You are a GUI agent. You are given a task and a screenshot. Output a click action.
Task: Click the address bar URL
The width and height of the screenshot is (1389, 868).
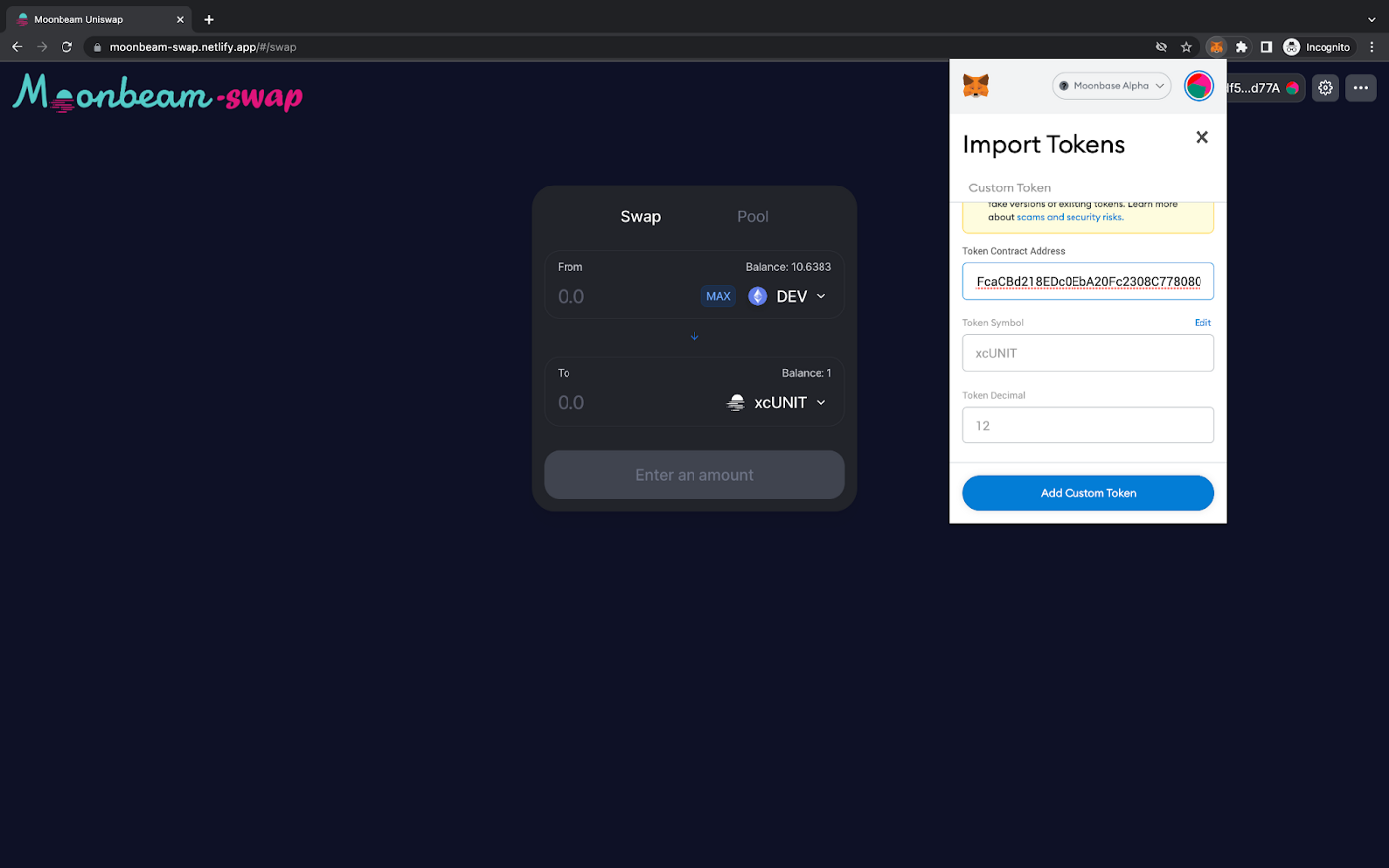(202, 47)
